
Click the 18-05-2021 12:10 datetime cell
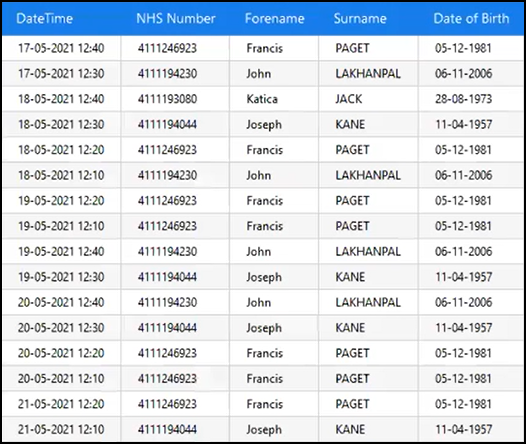(61, 175)
